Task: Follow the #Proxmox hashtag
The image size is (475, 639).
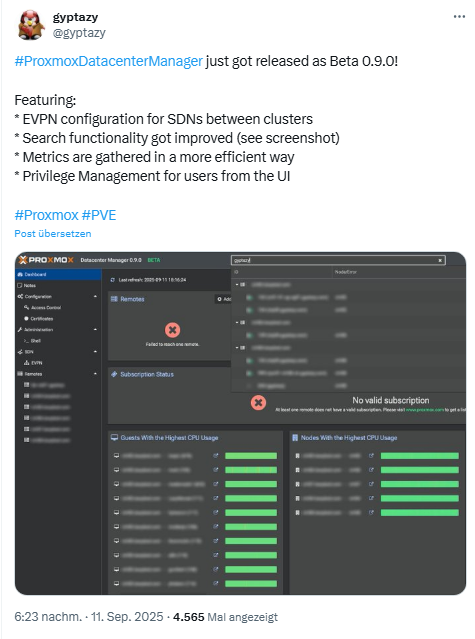Action: (46, 215)
